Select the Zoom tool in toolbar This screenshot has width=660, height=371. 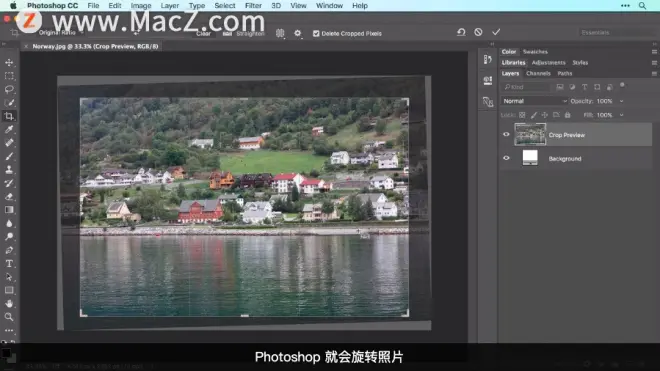[x=9, y=317]
